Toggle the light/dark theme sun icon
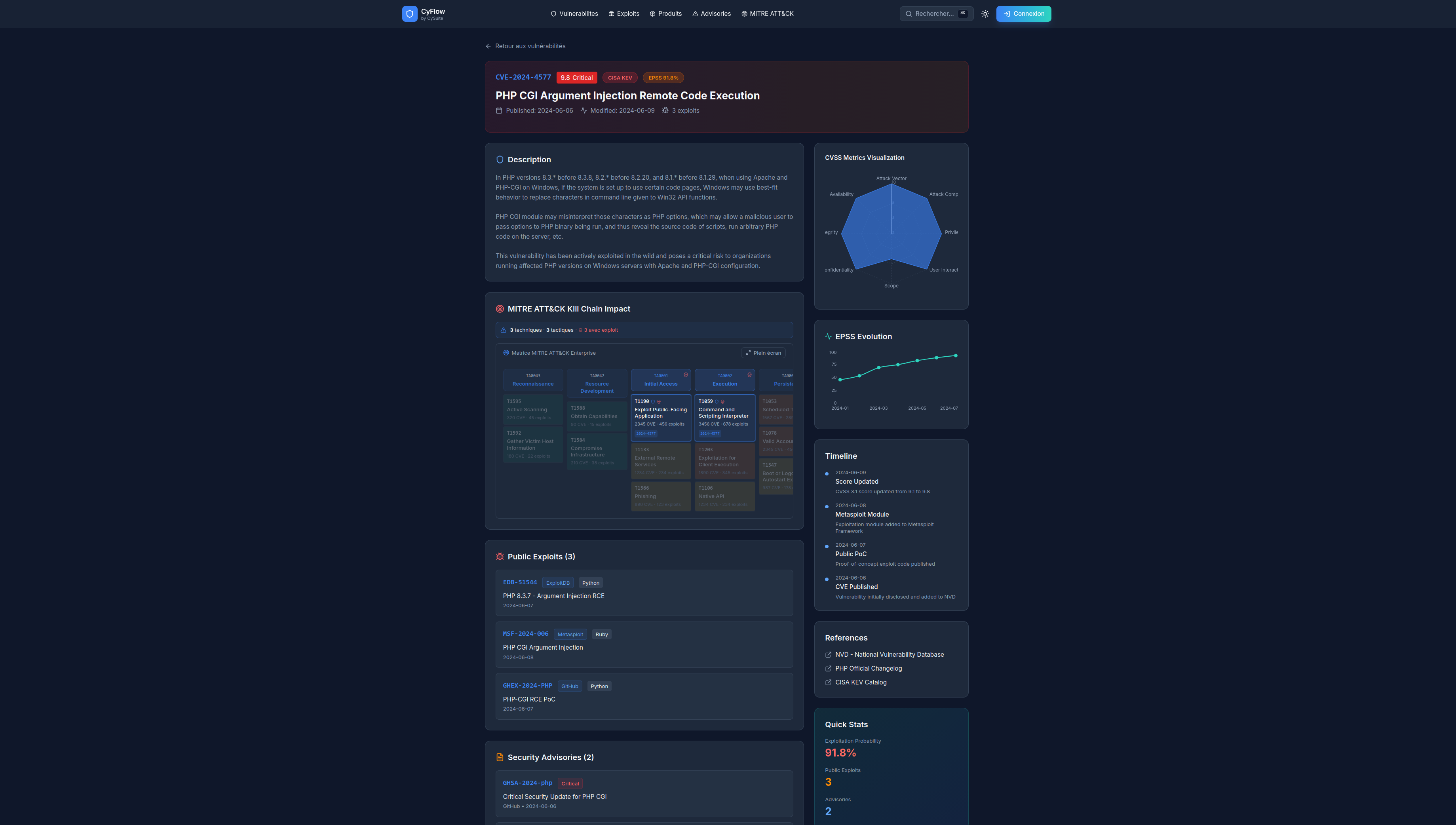The height and width of the screenshot is (825, 1456). (x=985, y=13)
